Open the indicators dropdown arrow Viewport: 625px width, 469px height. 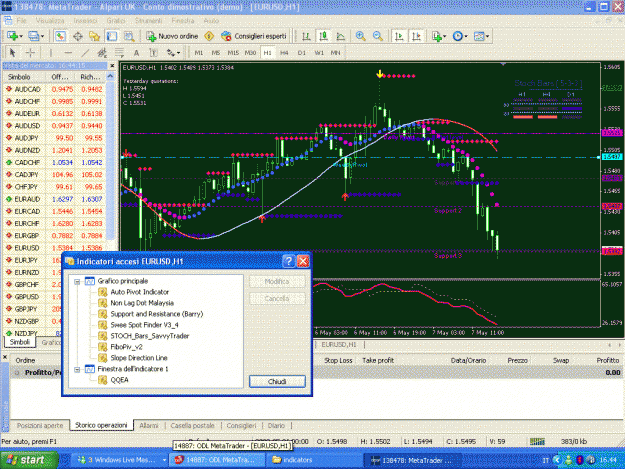(444, 36)
